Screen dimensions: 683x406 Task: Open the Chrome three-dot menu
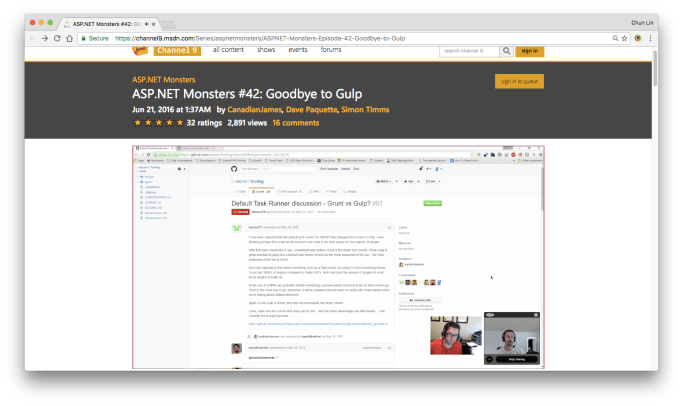coord(652,38)
